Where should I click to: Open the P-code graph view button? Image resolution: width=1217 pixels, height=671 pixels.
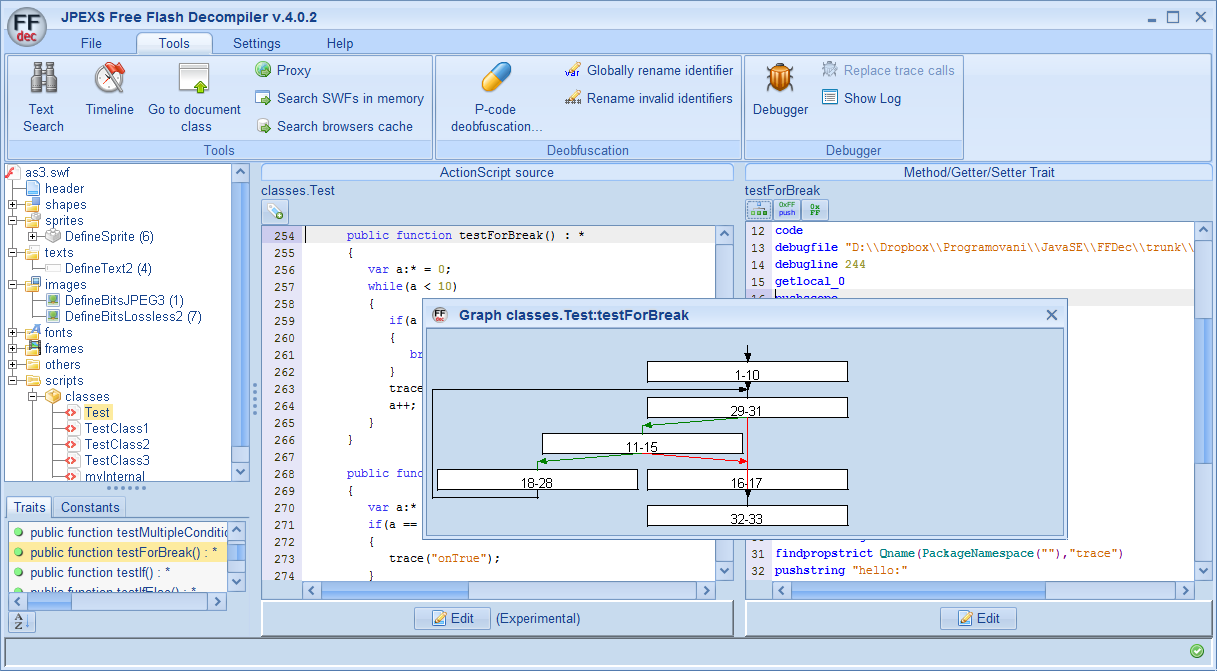759,210
